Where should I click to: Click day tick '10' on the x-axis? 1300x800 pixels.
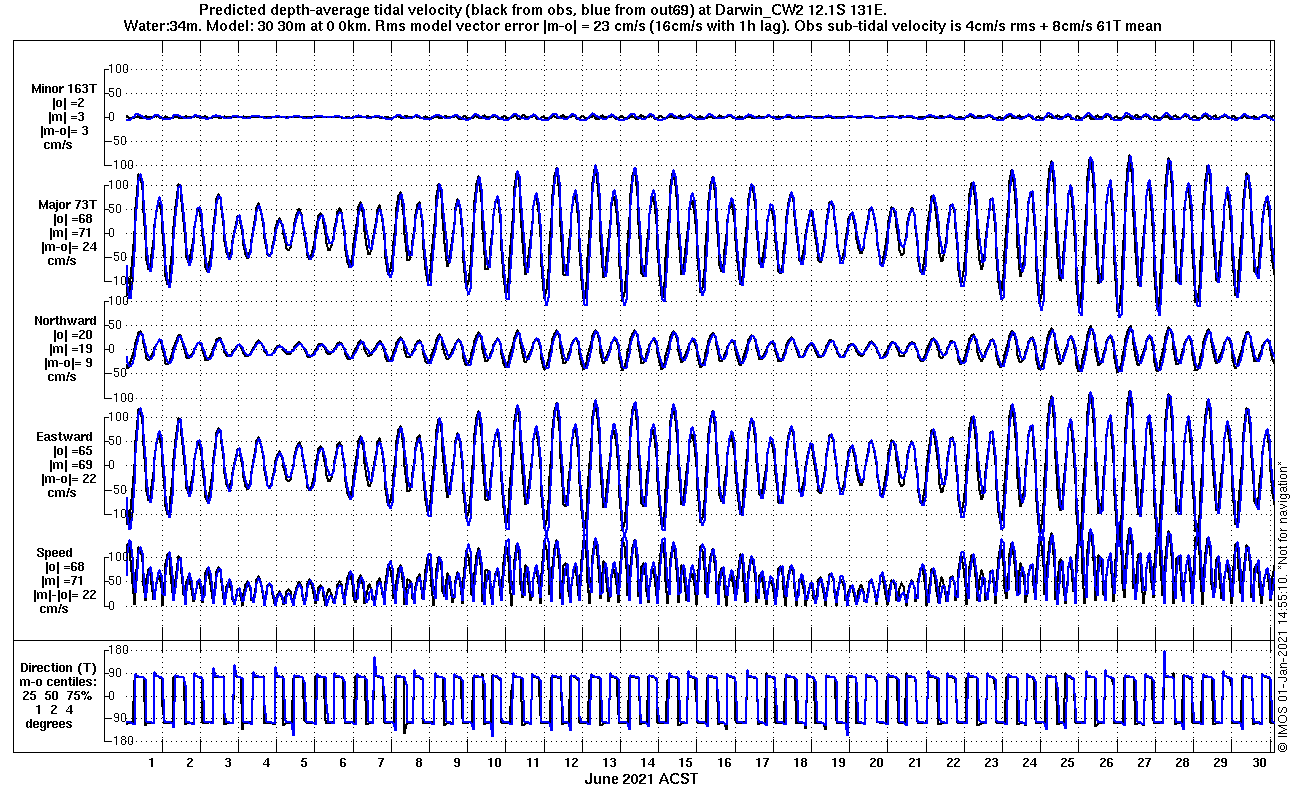495,763
